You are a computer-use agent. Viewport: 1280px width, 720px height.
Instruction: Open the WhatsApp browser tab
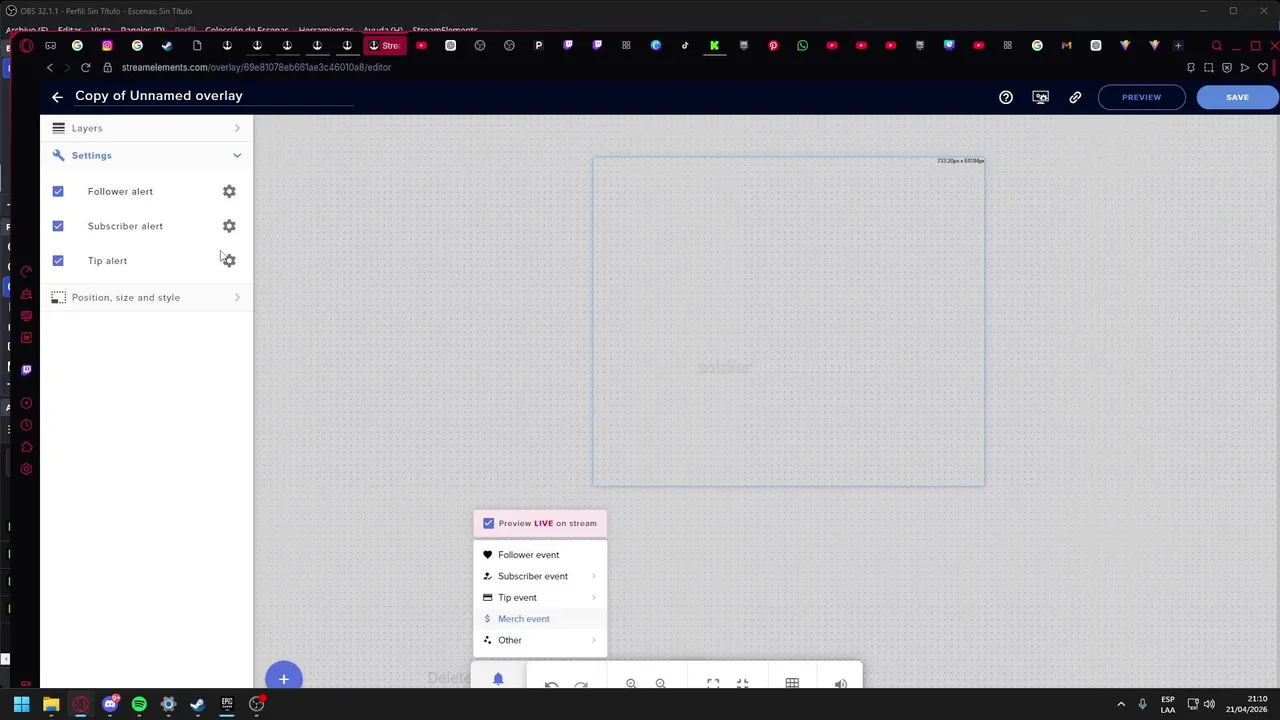click(802, 45)
